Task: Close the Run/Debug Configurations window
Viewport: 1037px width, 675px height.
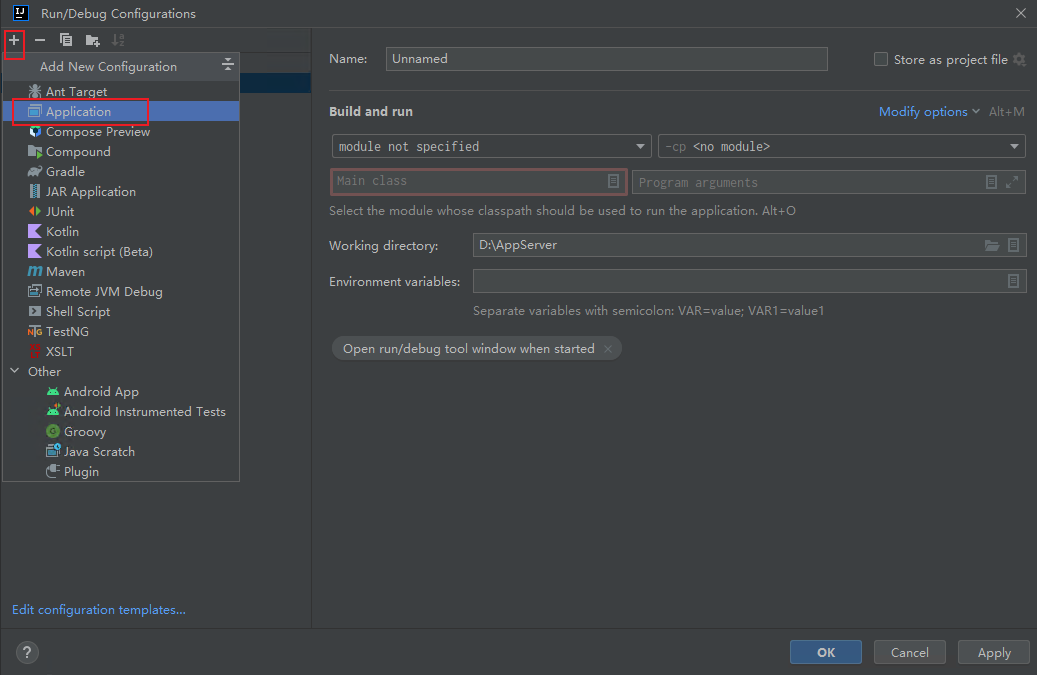Action: click(1020, 13)
